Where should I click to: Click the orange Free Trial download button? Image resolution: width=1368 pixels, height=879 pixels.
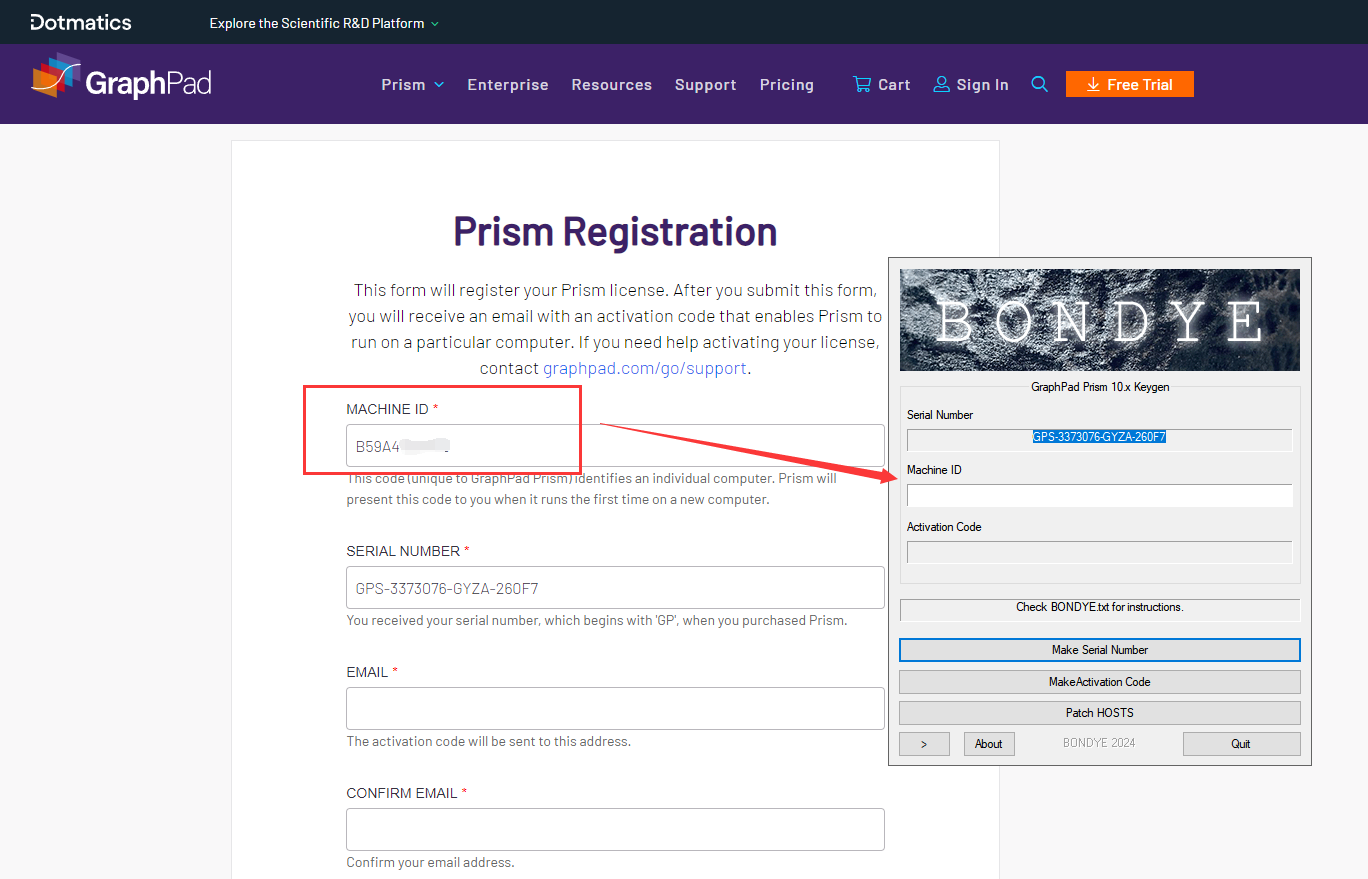pos(1129,85)
